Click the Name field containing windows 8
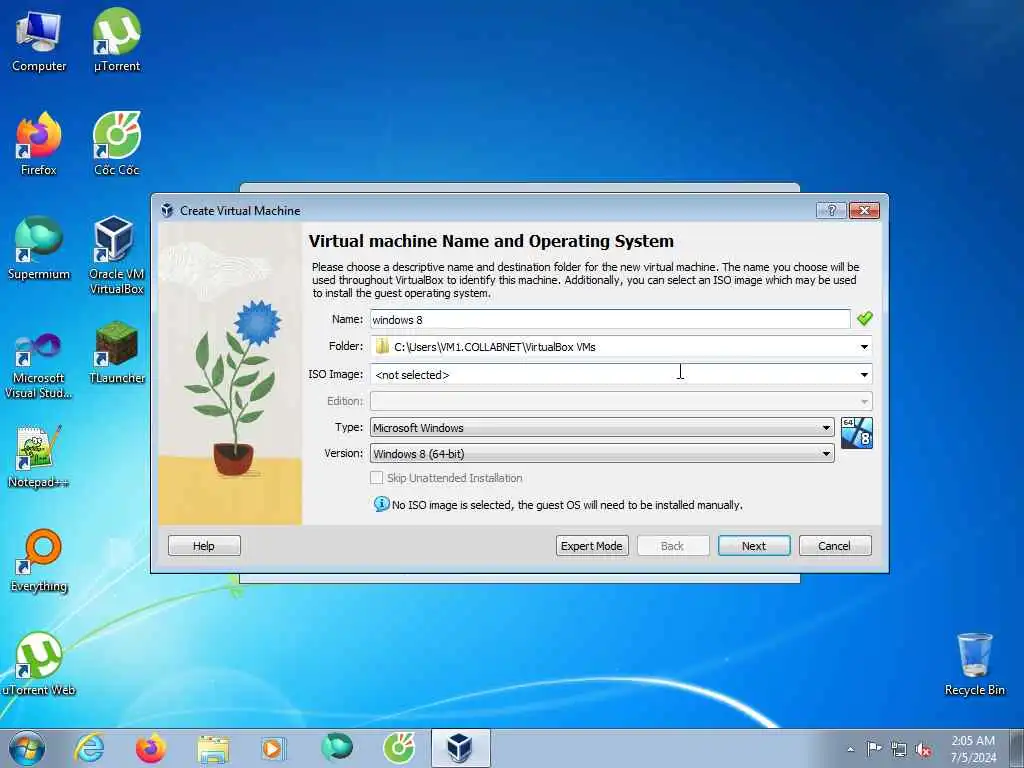Screen dimensions: 1024x768 tap(610, 319)
